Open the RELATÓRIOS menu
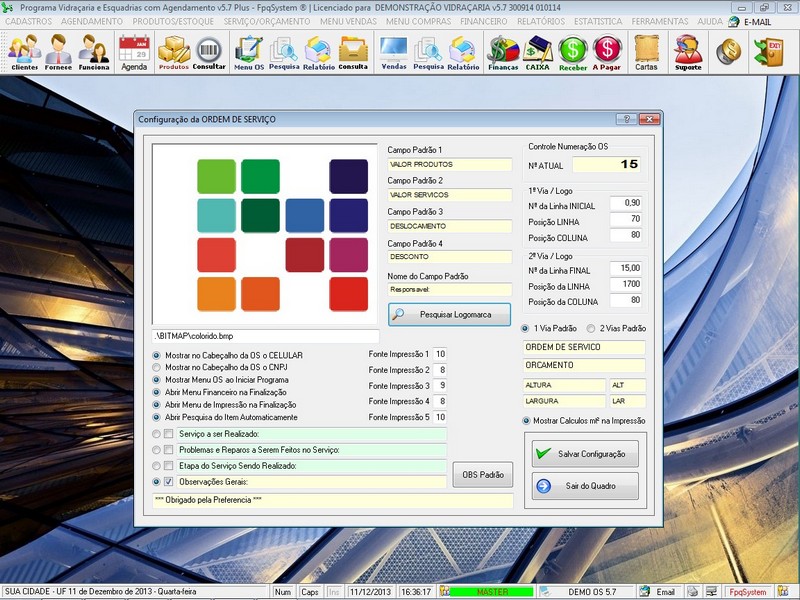The width and height of the screenshot is (800, 600). (x=541, y=21)
